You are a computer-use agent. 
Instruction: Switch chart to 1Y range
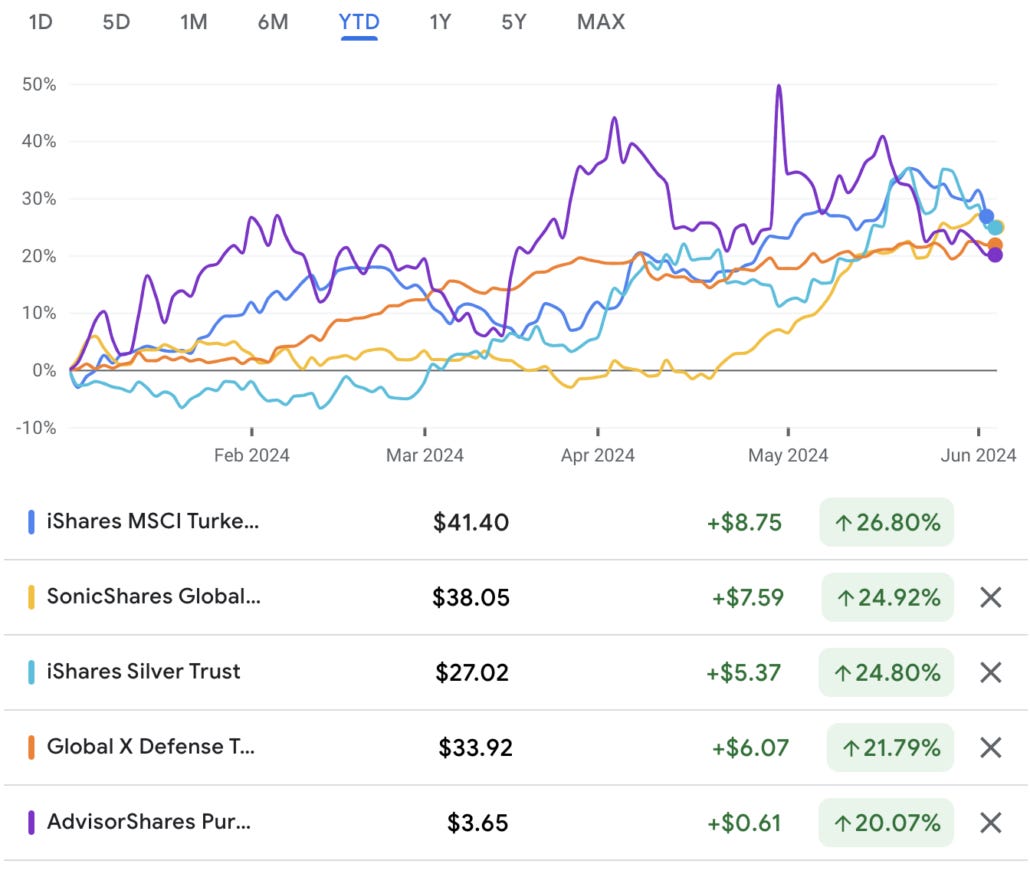(440, 22)
